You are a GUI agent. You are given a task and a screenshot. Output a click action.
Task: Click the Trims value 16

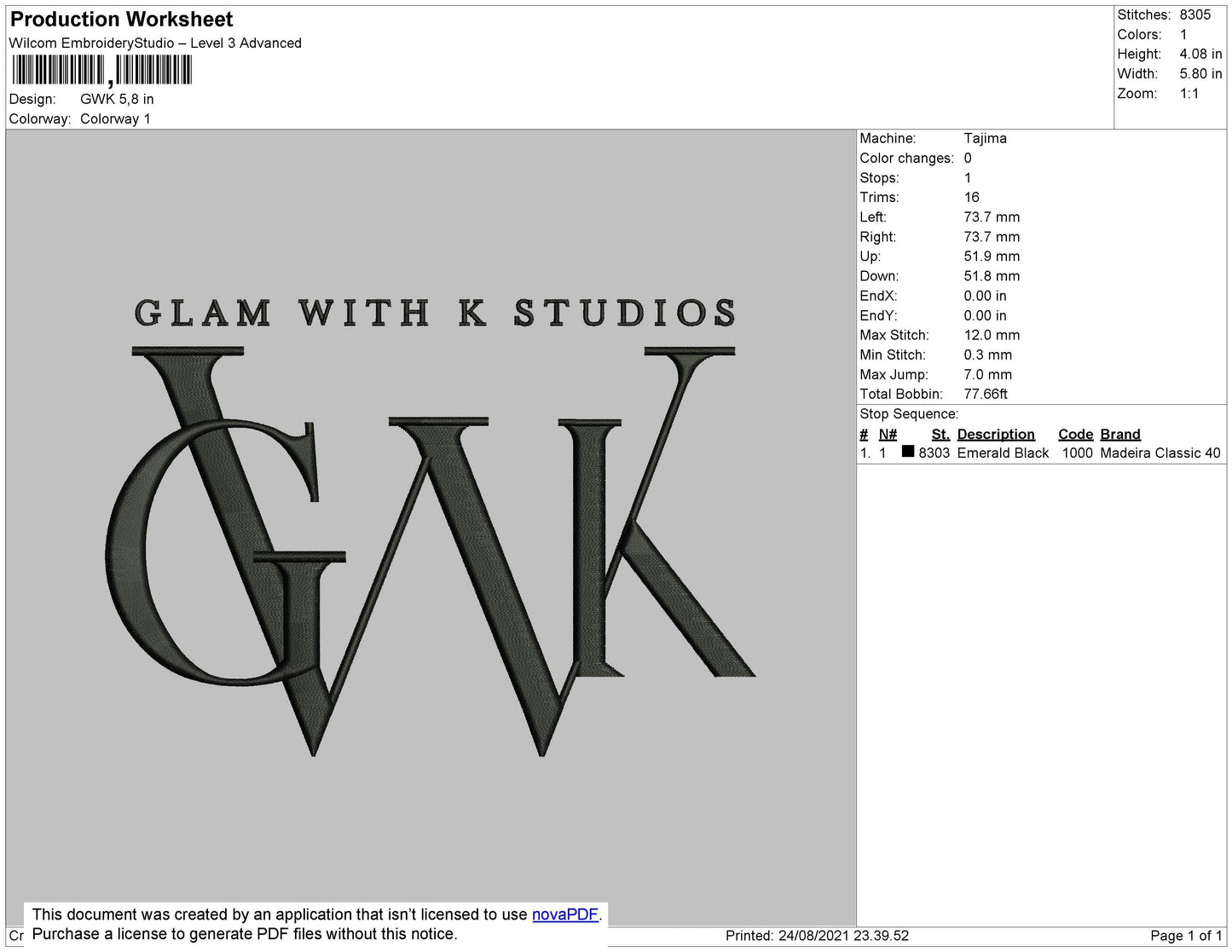[x=972, y=197]
